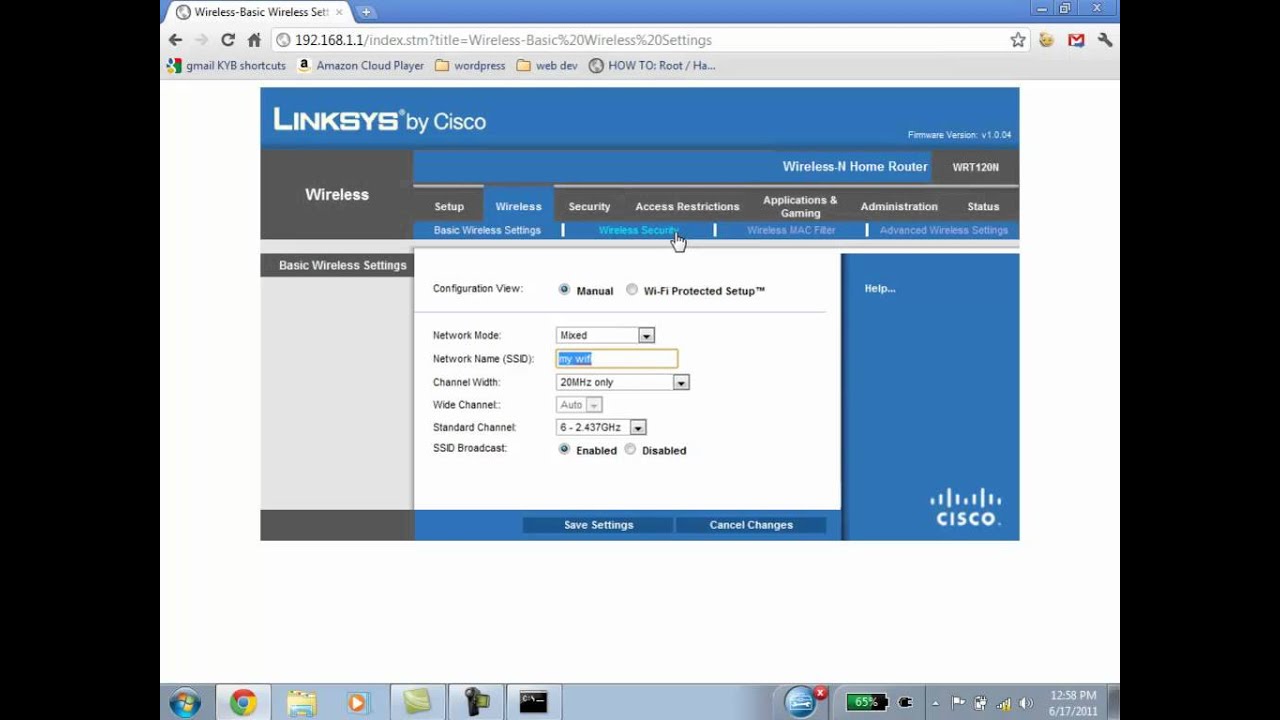Select Manual configuration view

(564, 290)
